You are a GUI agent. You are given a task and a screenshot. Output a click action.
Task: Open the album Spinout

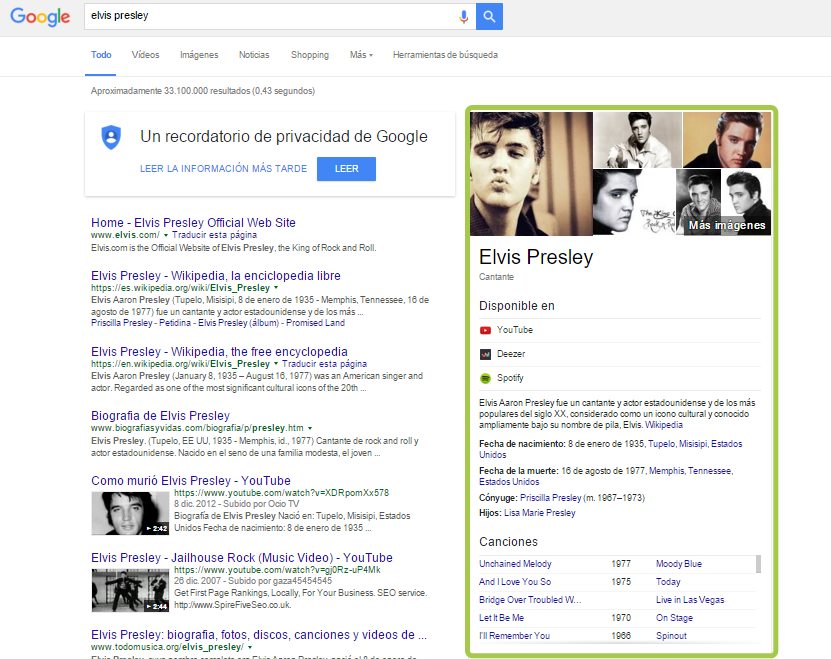point(671,636)
